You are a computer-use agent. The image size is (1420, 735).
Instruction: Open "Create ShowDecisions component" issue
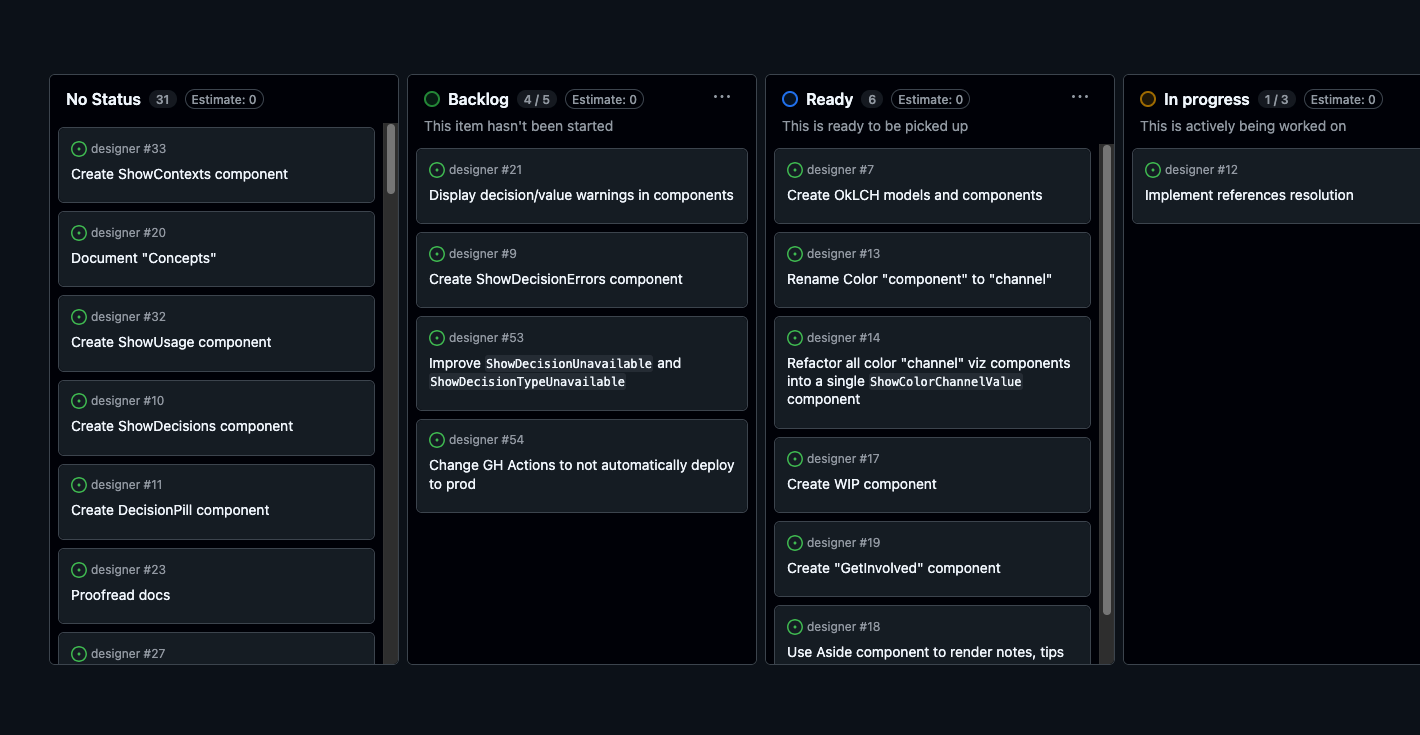click(x=182, y=426)
